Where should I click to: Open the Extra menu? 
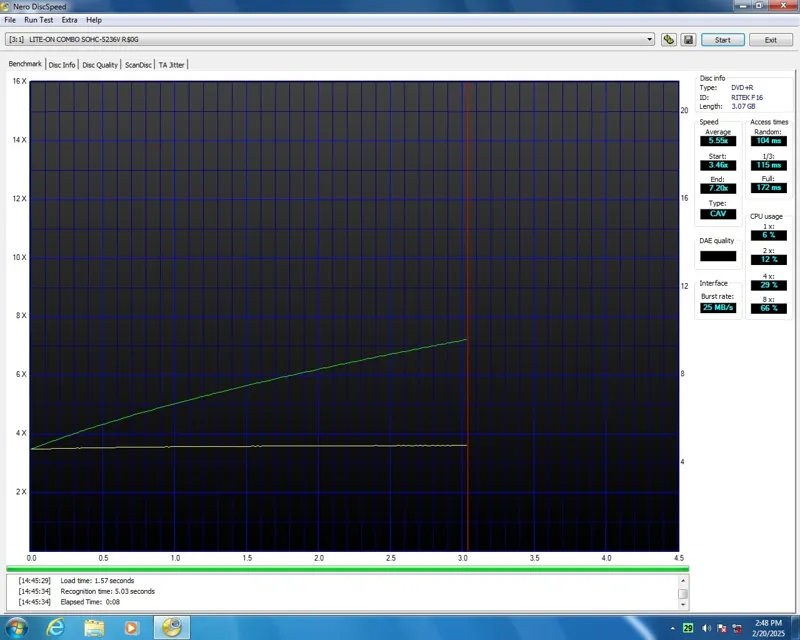[x=69, y=20]
